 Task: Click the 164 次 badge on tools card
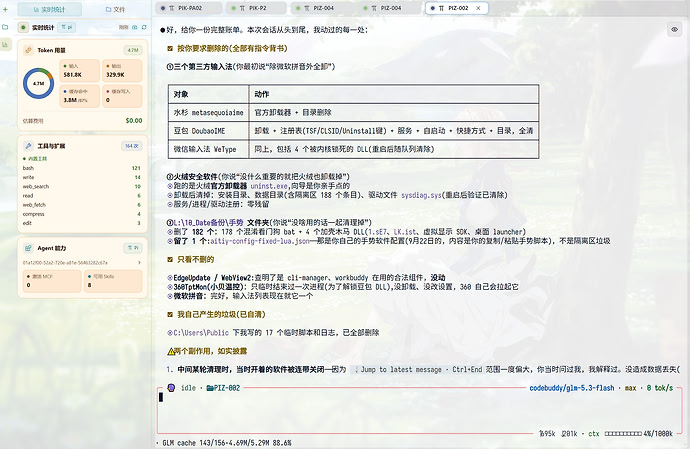point(132,146)
